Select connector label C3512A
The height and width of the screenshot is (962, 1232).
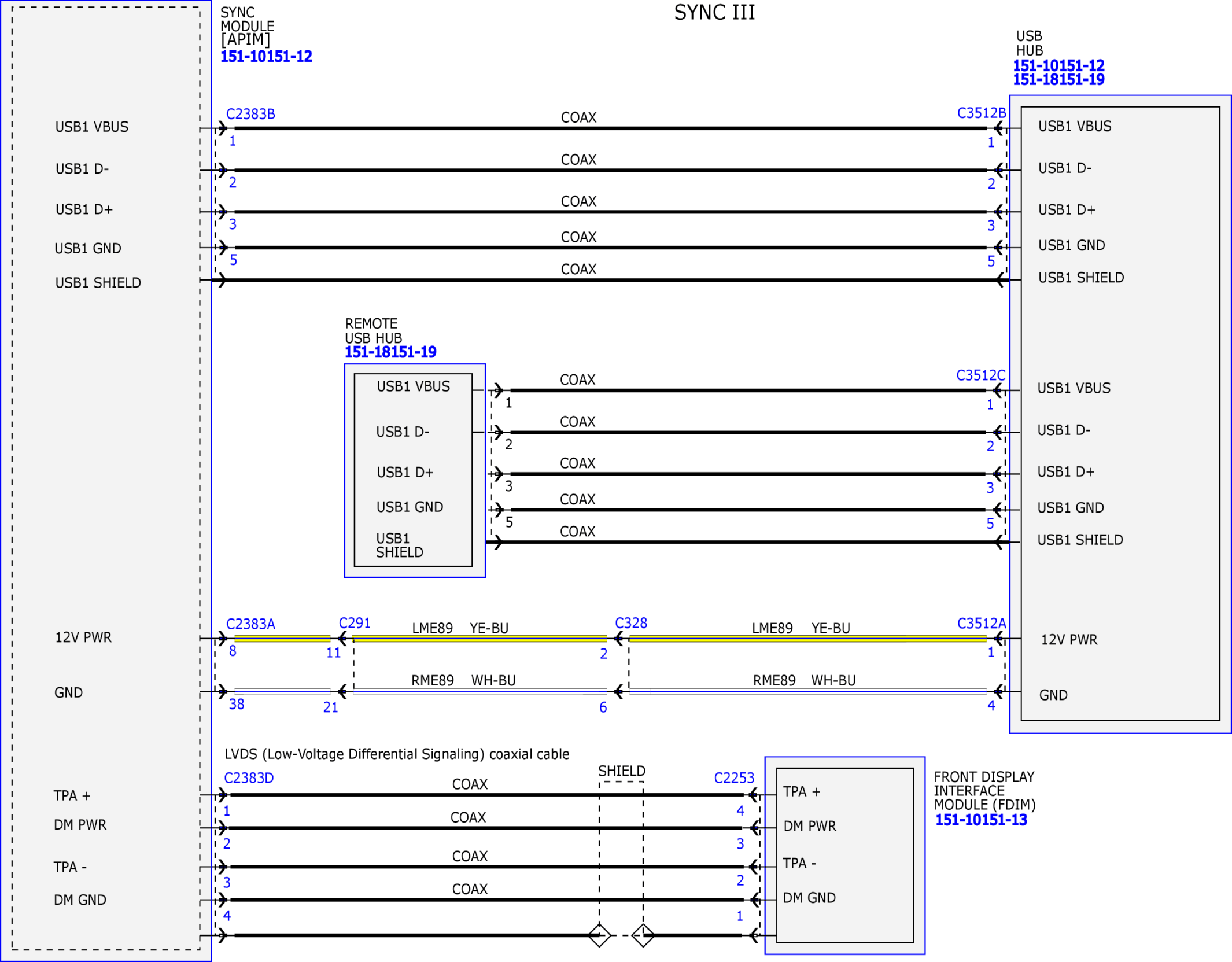(x=982, y=623)
